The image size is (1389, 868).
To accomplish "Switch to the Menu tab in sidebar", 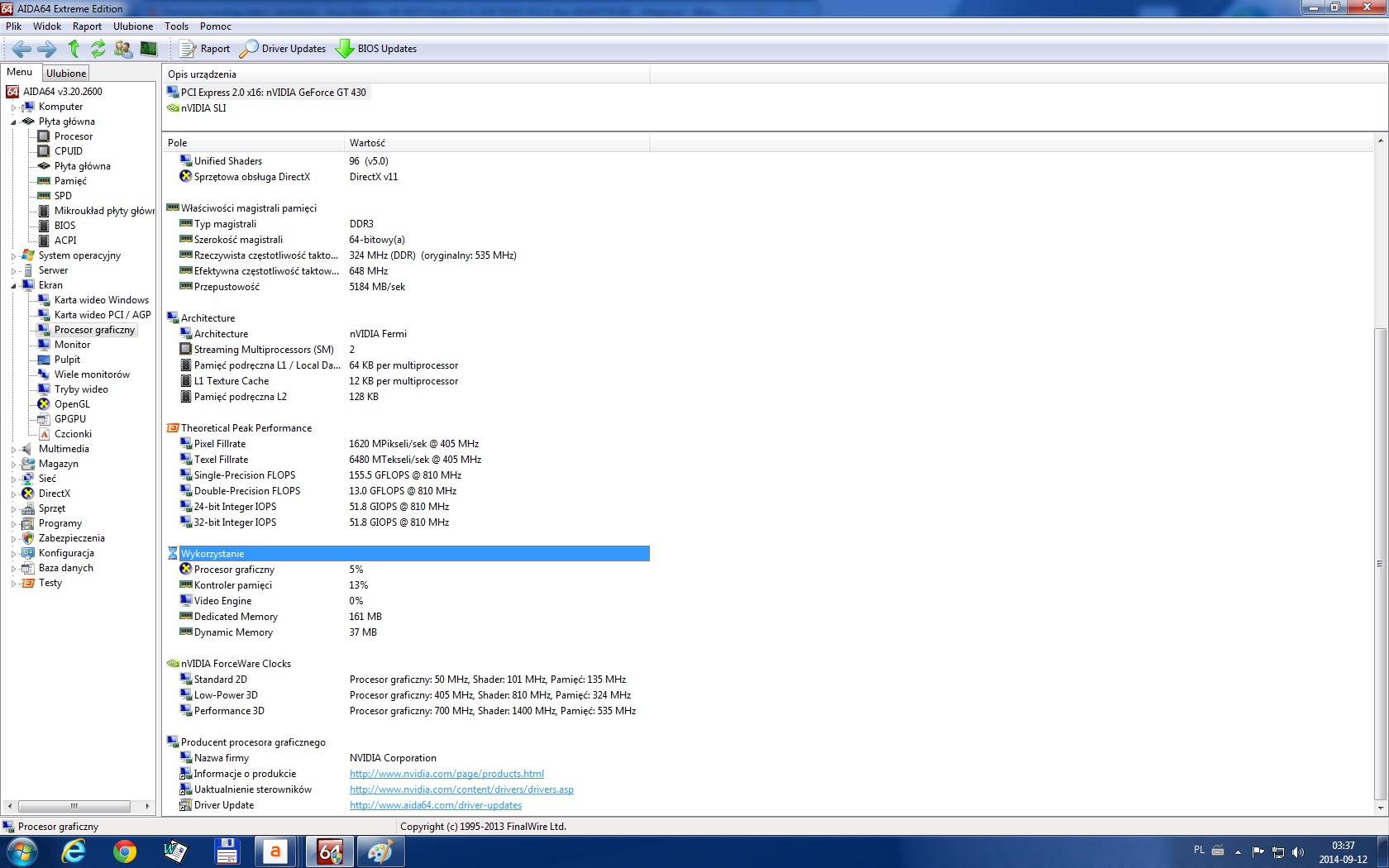I will (20, 73).
